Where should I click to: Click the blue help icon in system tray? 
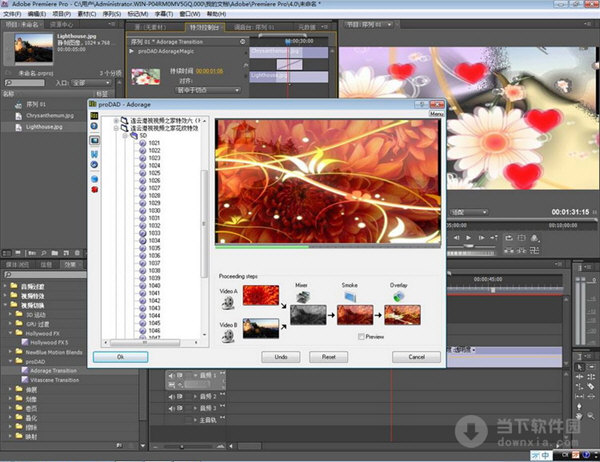click(586, 455)
